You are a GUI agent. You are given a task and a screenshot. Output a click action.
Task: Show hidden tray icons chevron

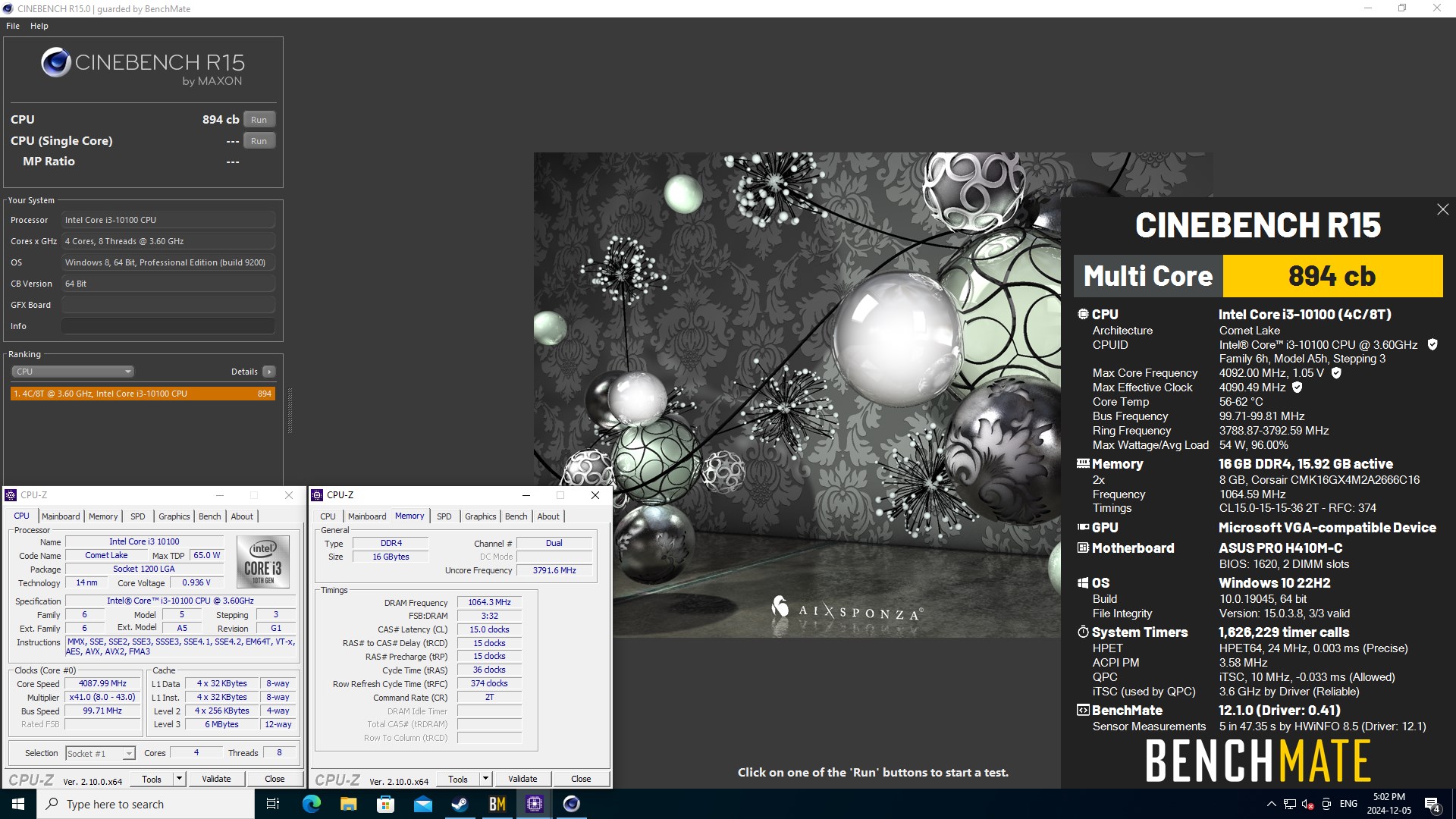tap(1271, 804)
